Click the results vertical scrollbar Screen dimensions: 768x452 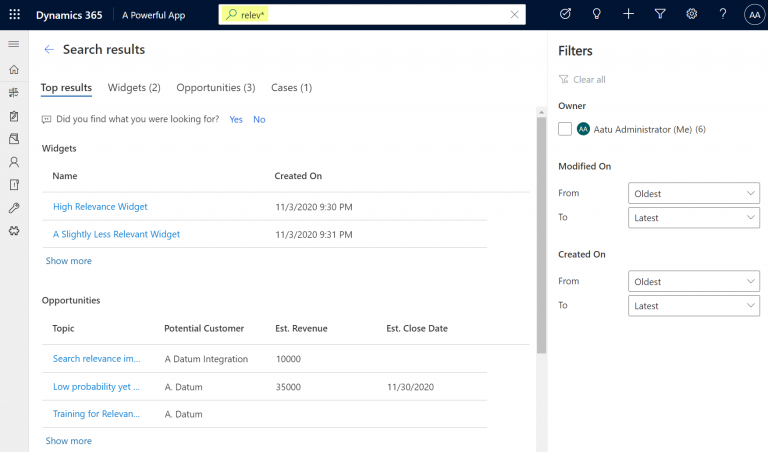[x=541, y=234]
